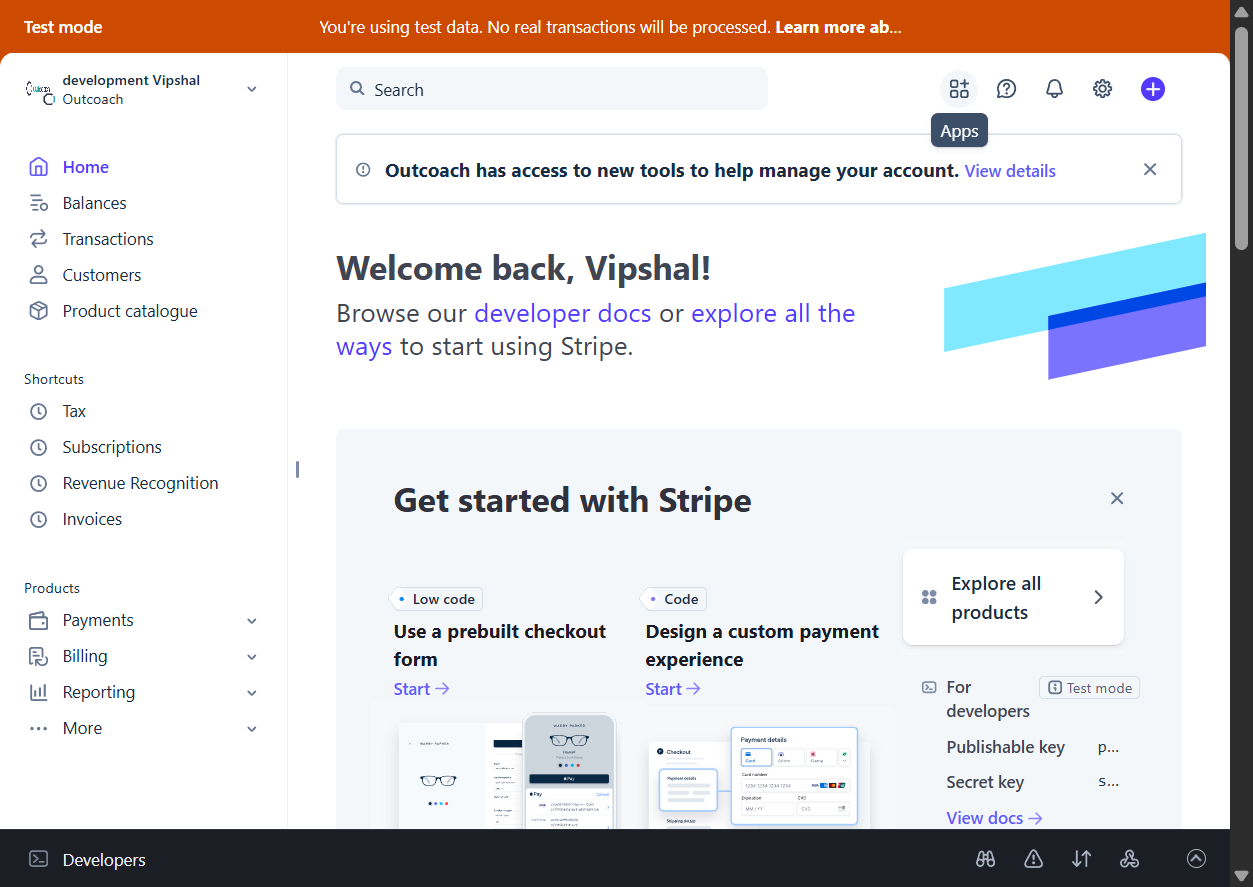Open the inspector binoculars icon in bottom bar

(x=986, y=859)
